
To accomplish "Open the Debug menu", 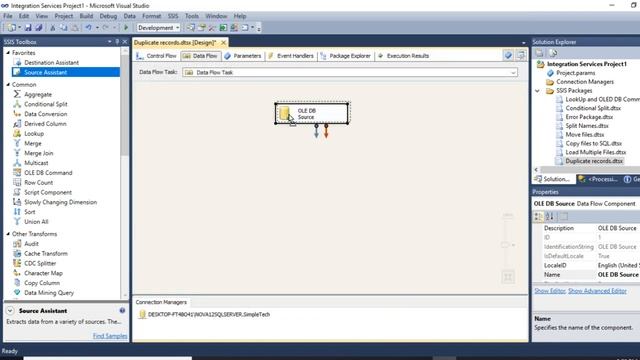I will pyautogui.click(x=108, y=16).
